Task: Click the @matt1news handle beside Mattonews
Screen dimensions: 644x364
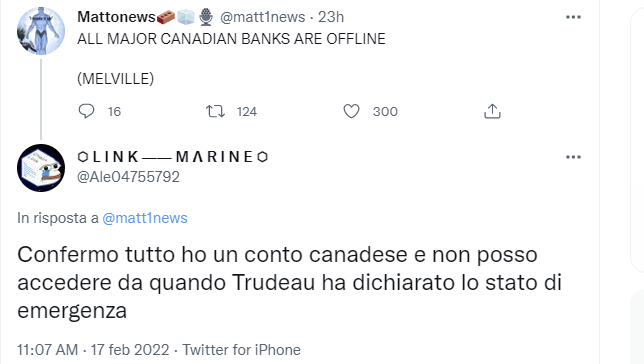Action: [x=262, y=17]
